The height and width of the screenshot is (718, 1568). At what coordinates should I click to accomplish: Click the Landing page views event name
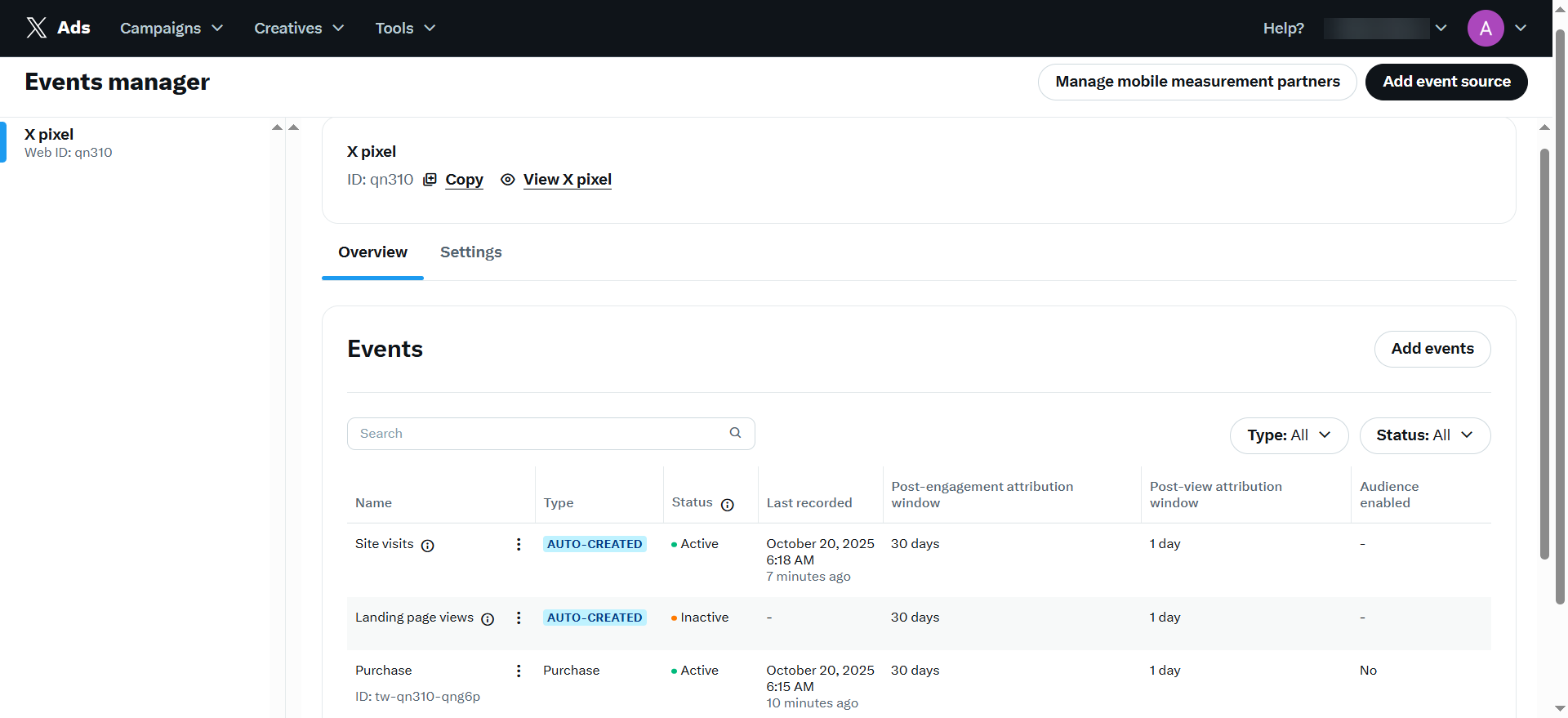click(x=414, y=618)
